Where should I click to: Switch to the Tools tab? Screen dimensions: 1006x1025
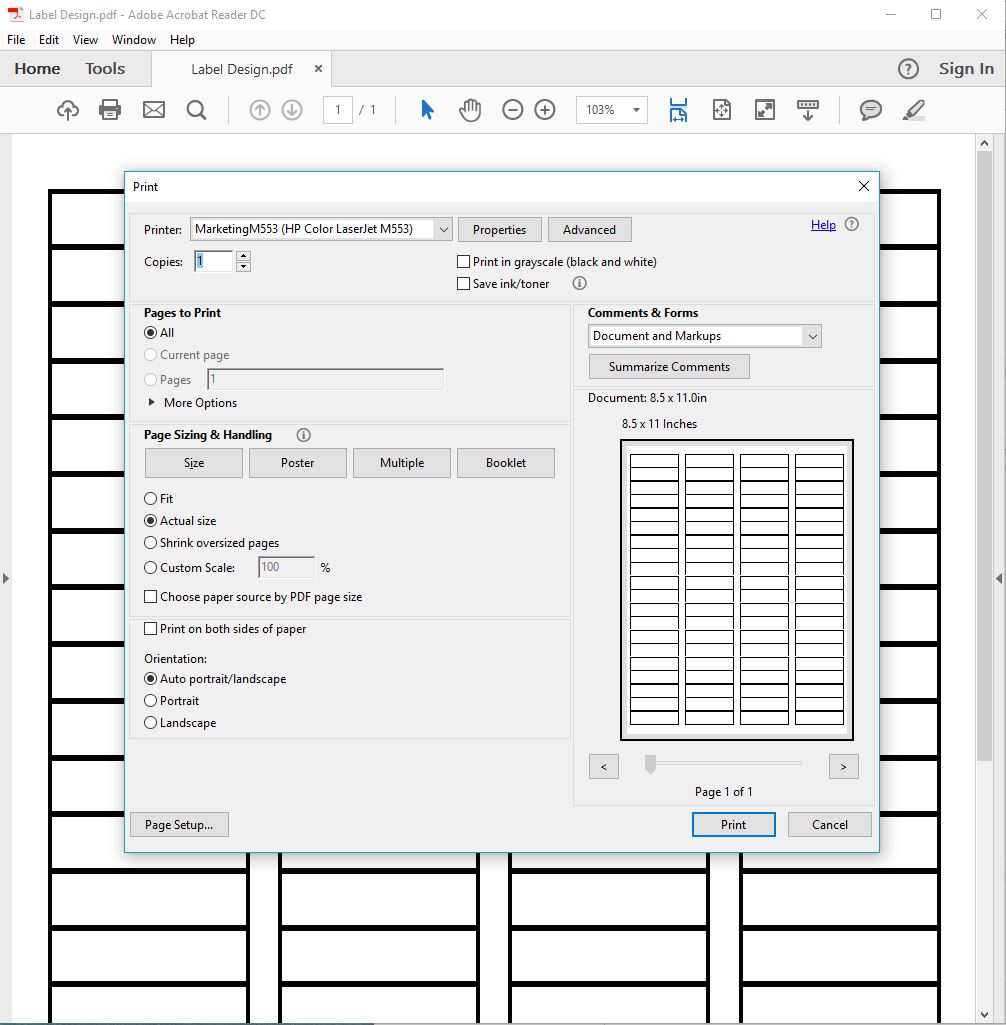[x=105, y=69]
